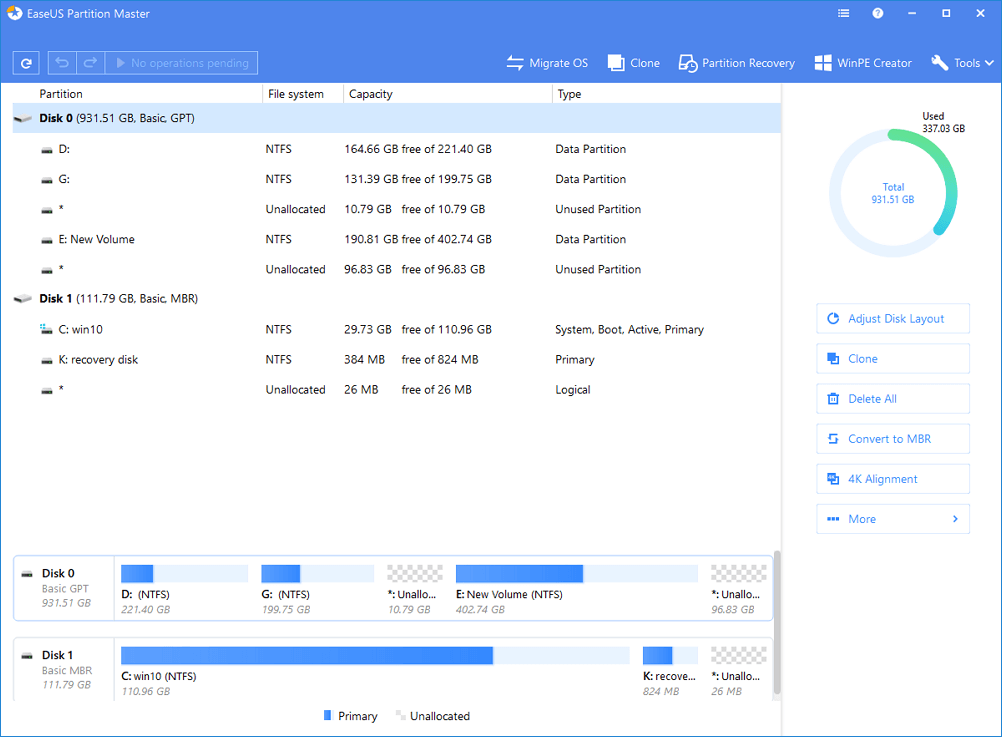
Task: Select 96.83 GB unallocated block in map
Action: coord(738,589)
